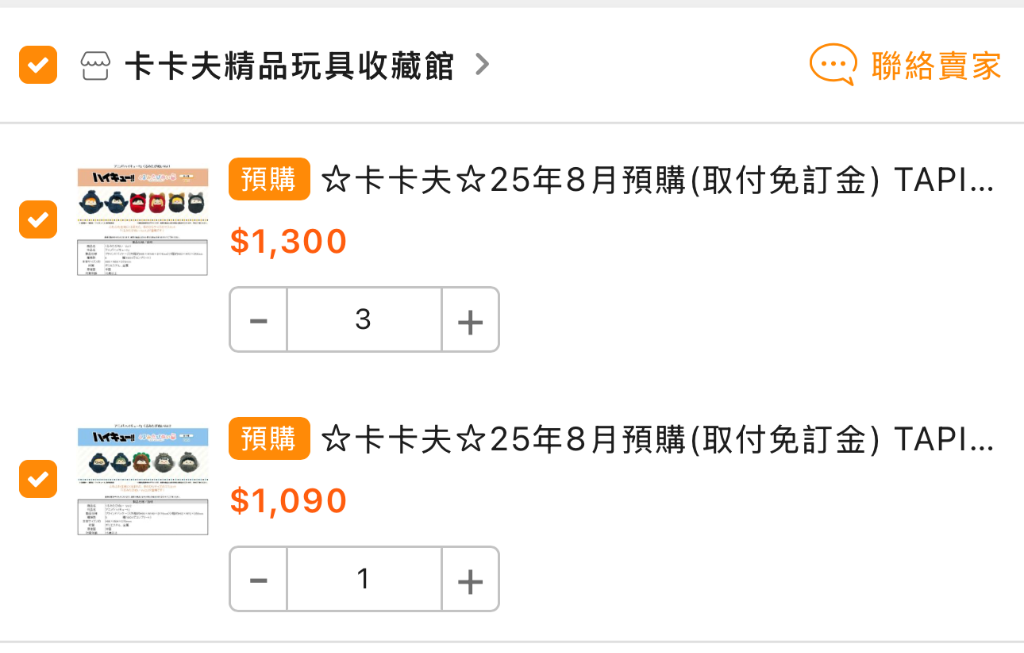Viewport: 1024px width, 653px height.
Task: Open the blue Haikyu product thumbnail
Action: [x=142, y=480]
